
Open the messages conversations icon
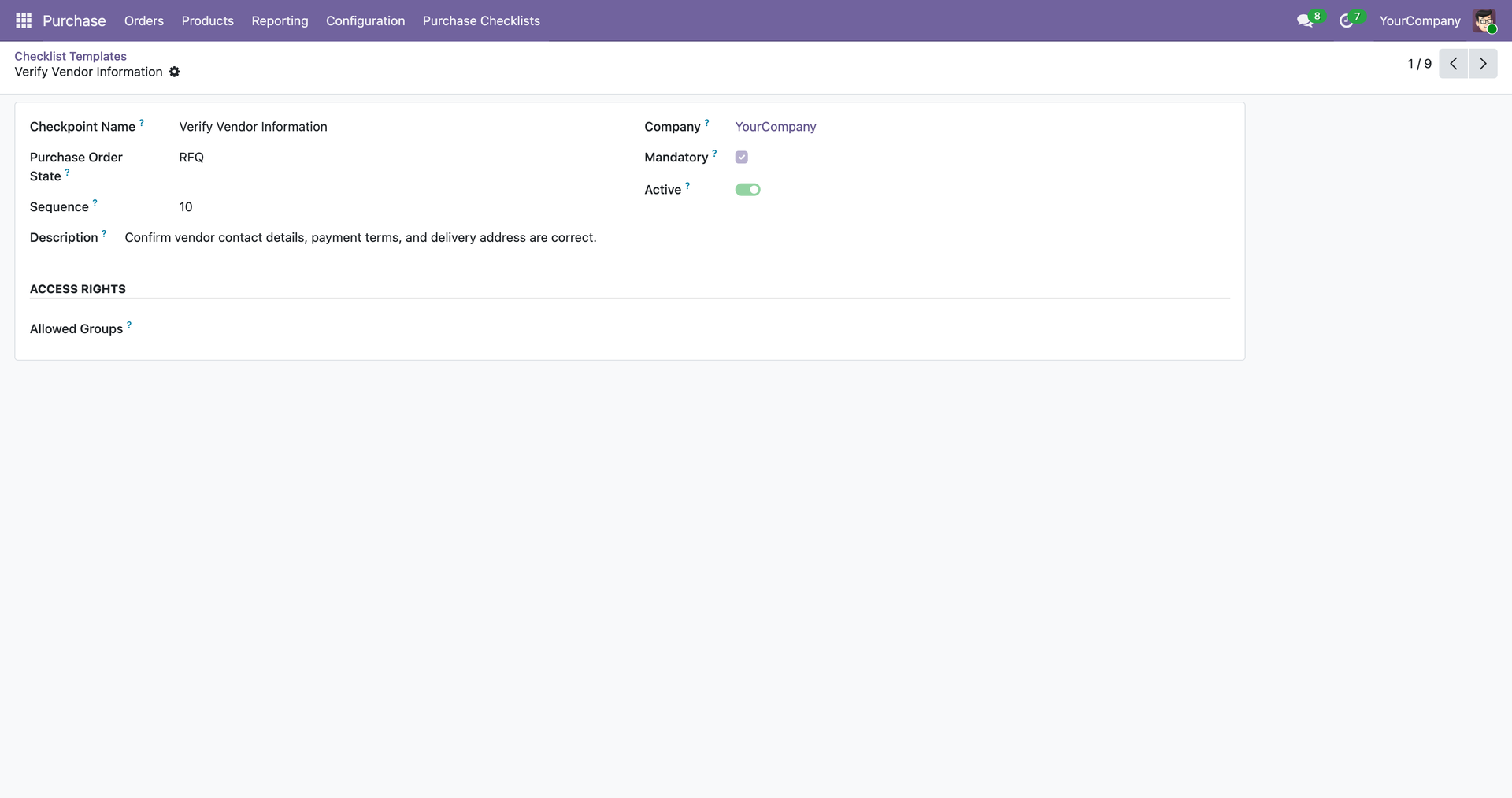[x=1305, y=20]
